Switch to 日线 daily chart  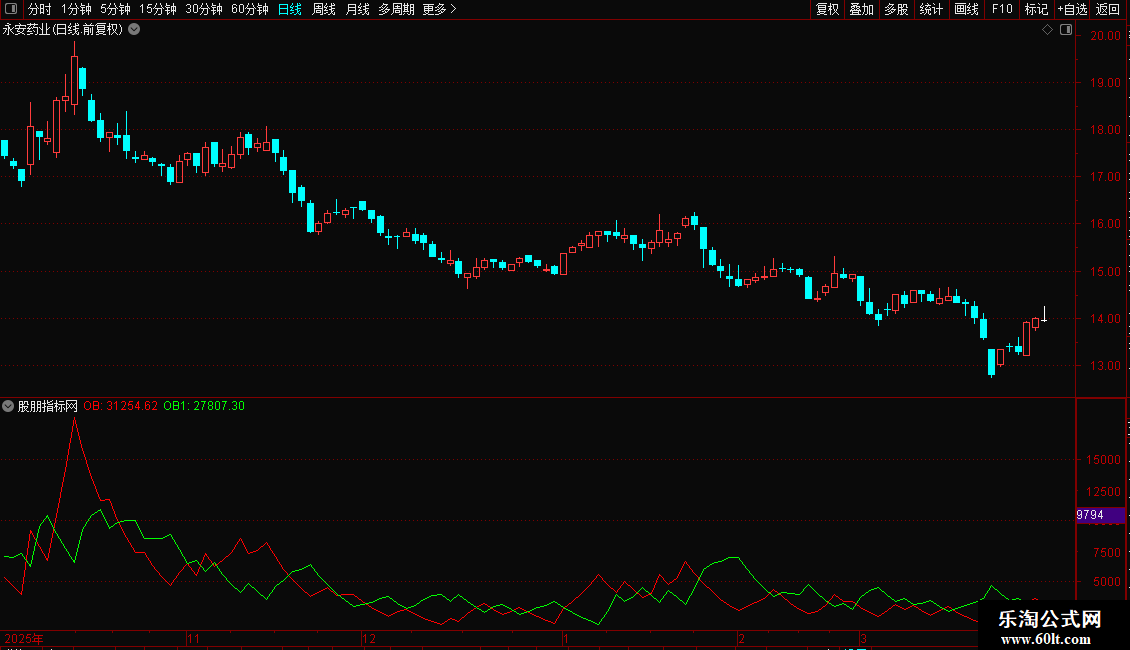tap(290, 9)
